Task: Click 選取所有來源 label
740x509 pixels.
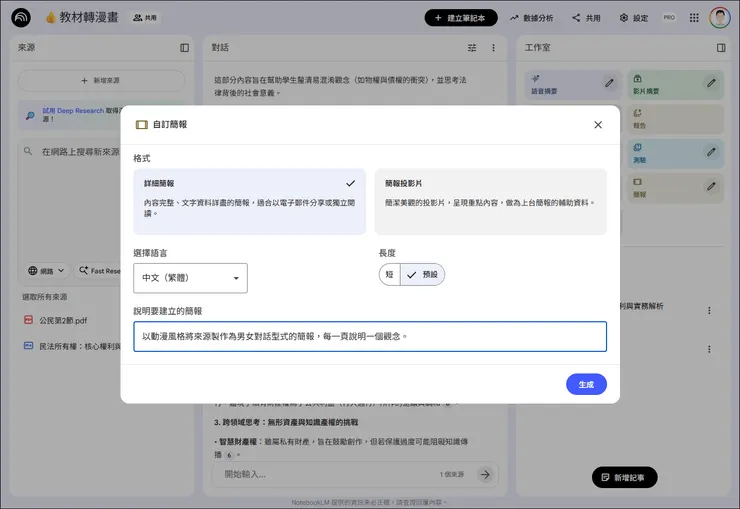Action: pos(45,297)
